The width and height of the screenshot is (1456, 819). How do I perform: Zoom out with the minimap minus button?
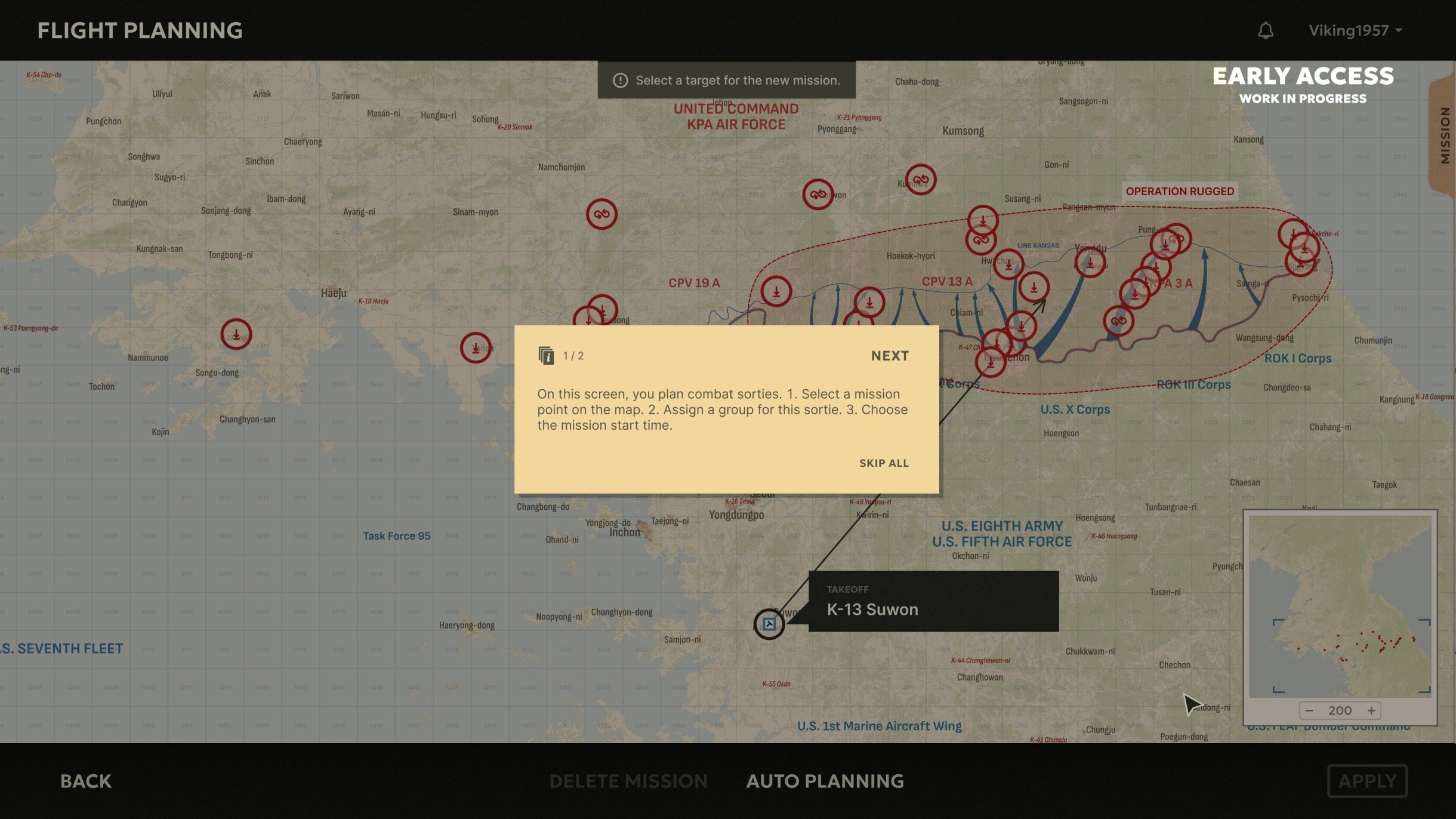(1309, 710)
